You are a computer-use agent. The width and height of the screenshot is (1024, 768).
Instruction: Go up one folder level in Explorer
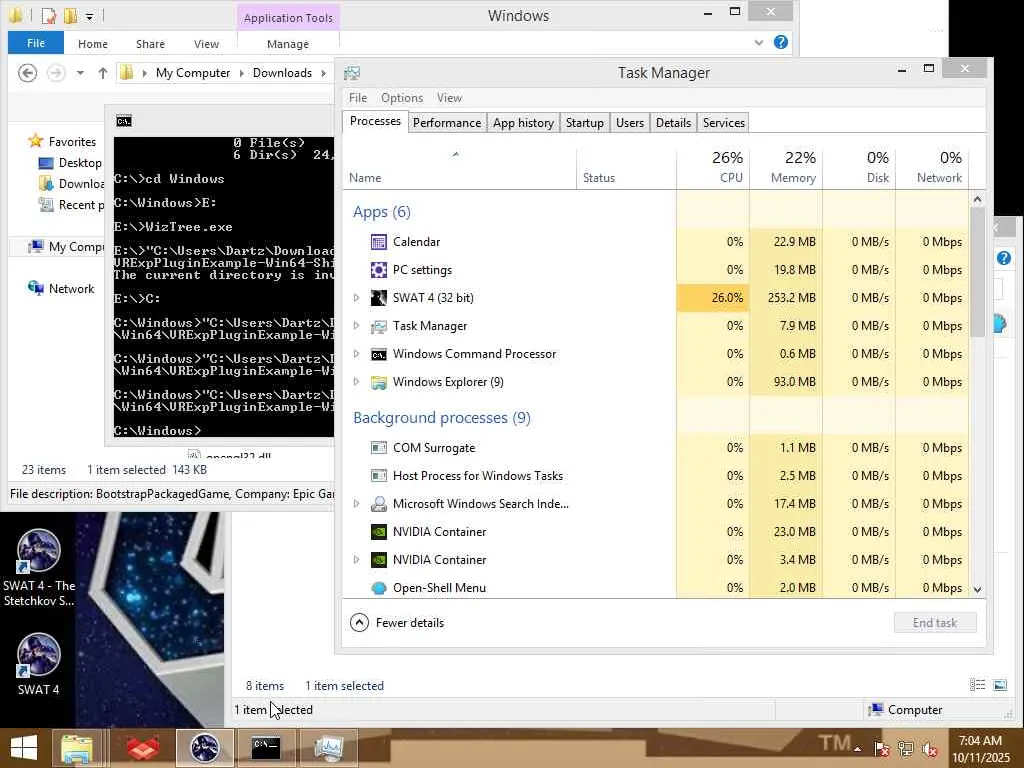103,72
